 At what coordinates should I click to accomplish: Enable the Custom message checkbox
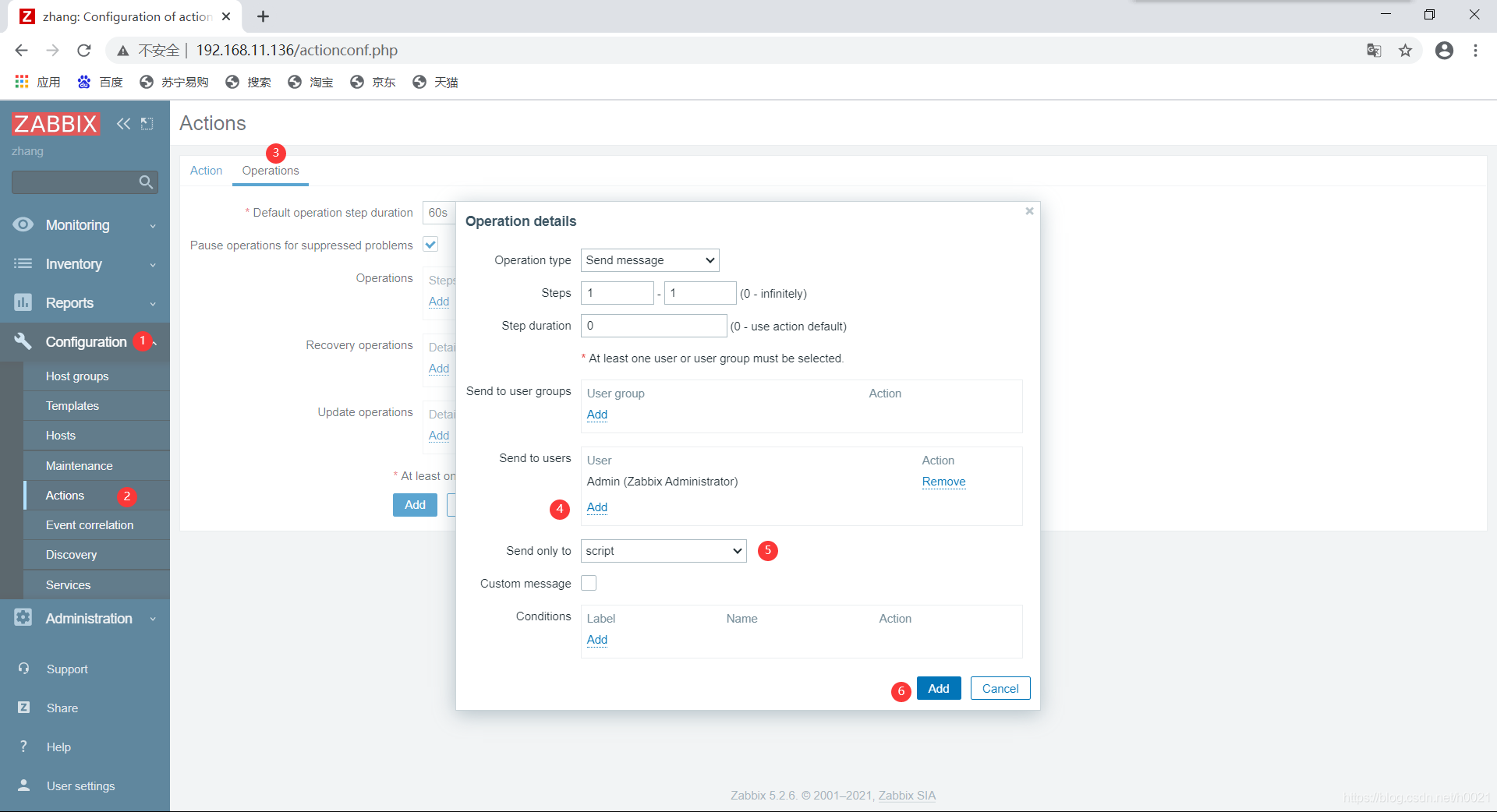tap(589, 583)
